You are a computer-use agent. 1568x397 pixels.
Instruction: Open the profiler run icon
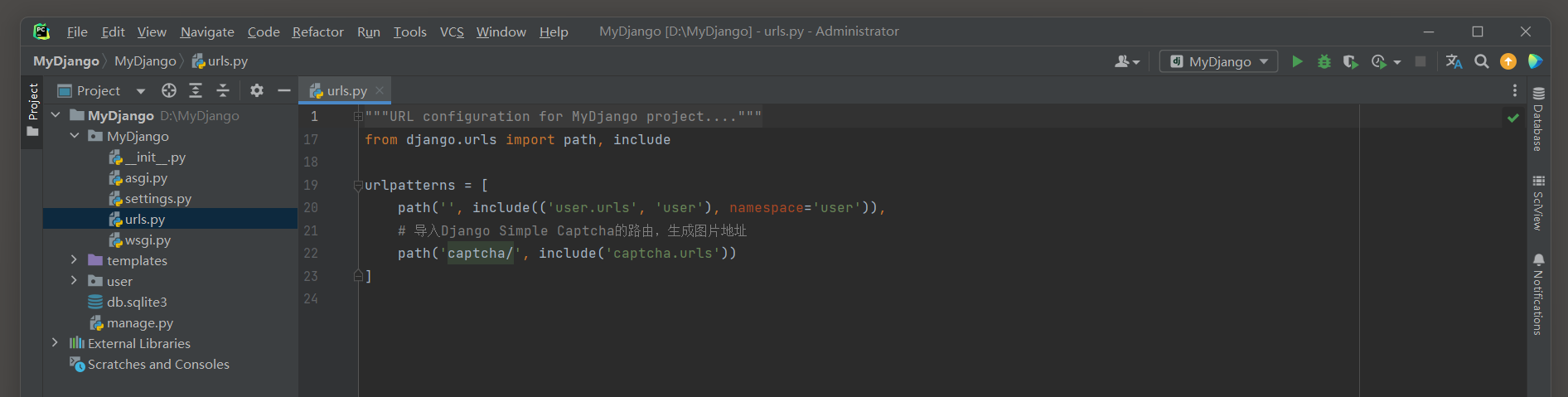click(x=1379, y=61)
